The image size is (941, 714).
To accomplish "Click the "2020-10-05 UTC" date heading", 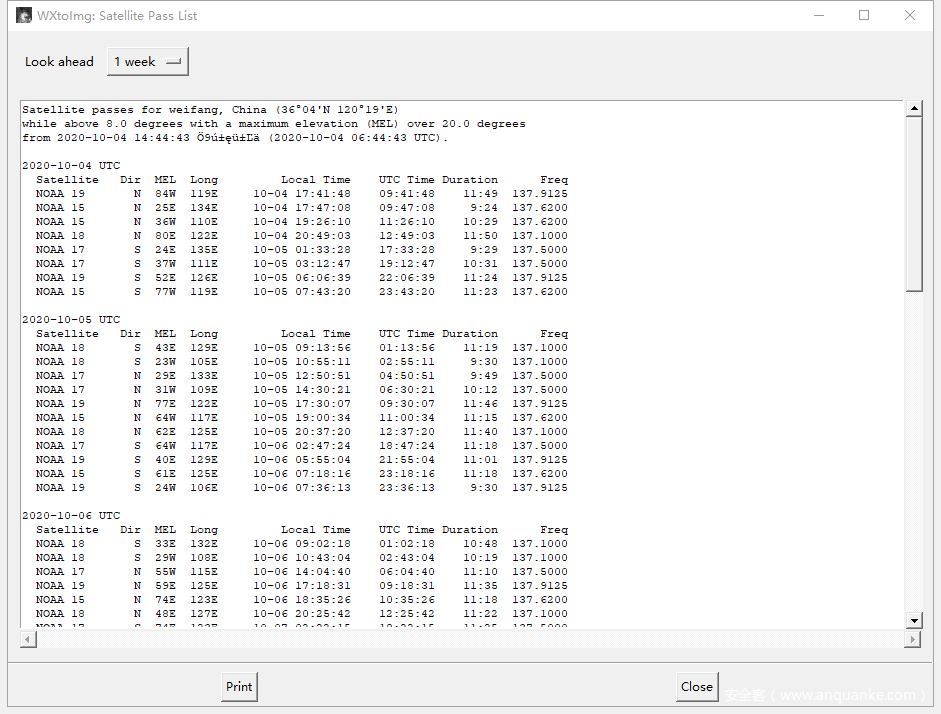I will (71, 320).
